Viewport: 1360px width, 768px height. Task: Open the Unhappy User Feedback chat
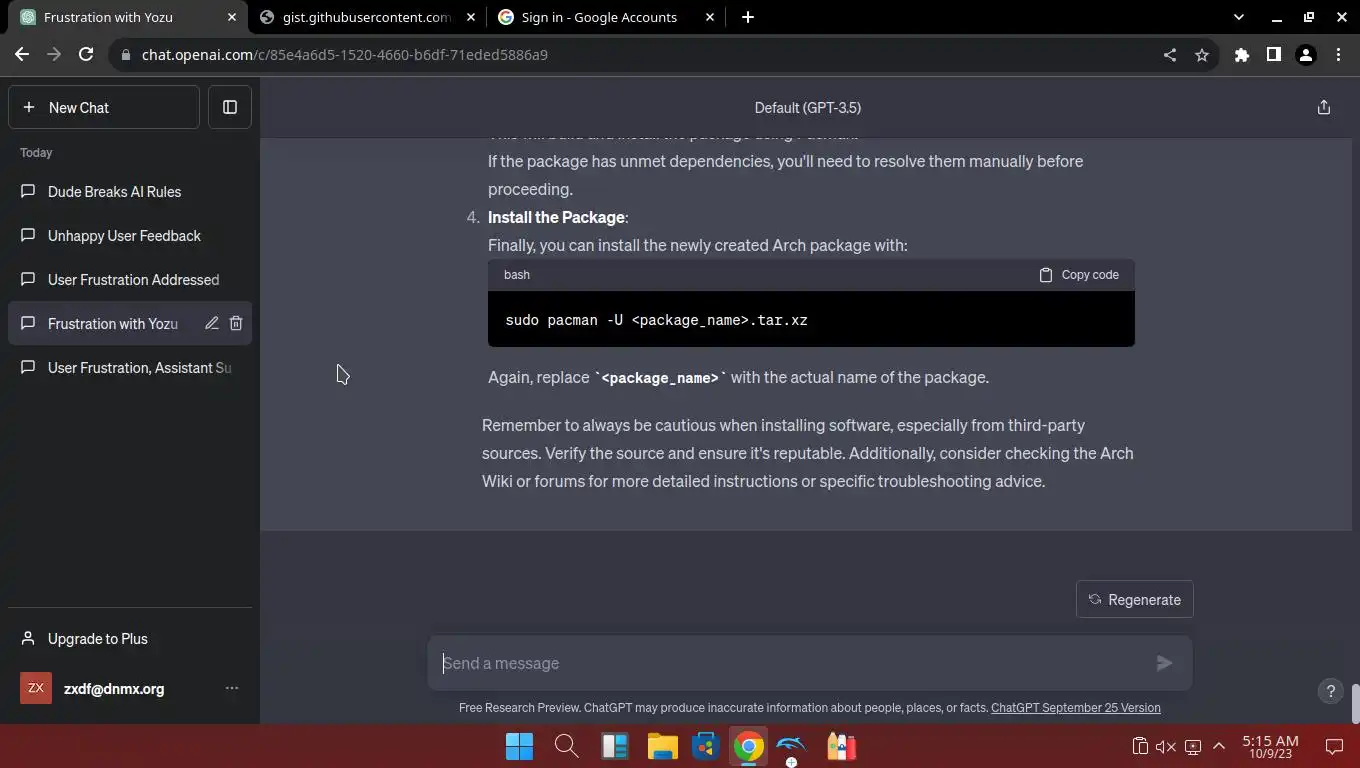coord(130,235)
